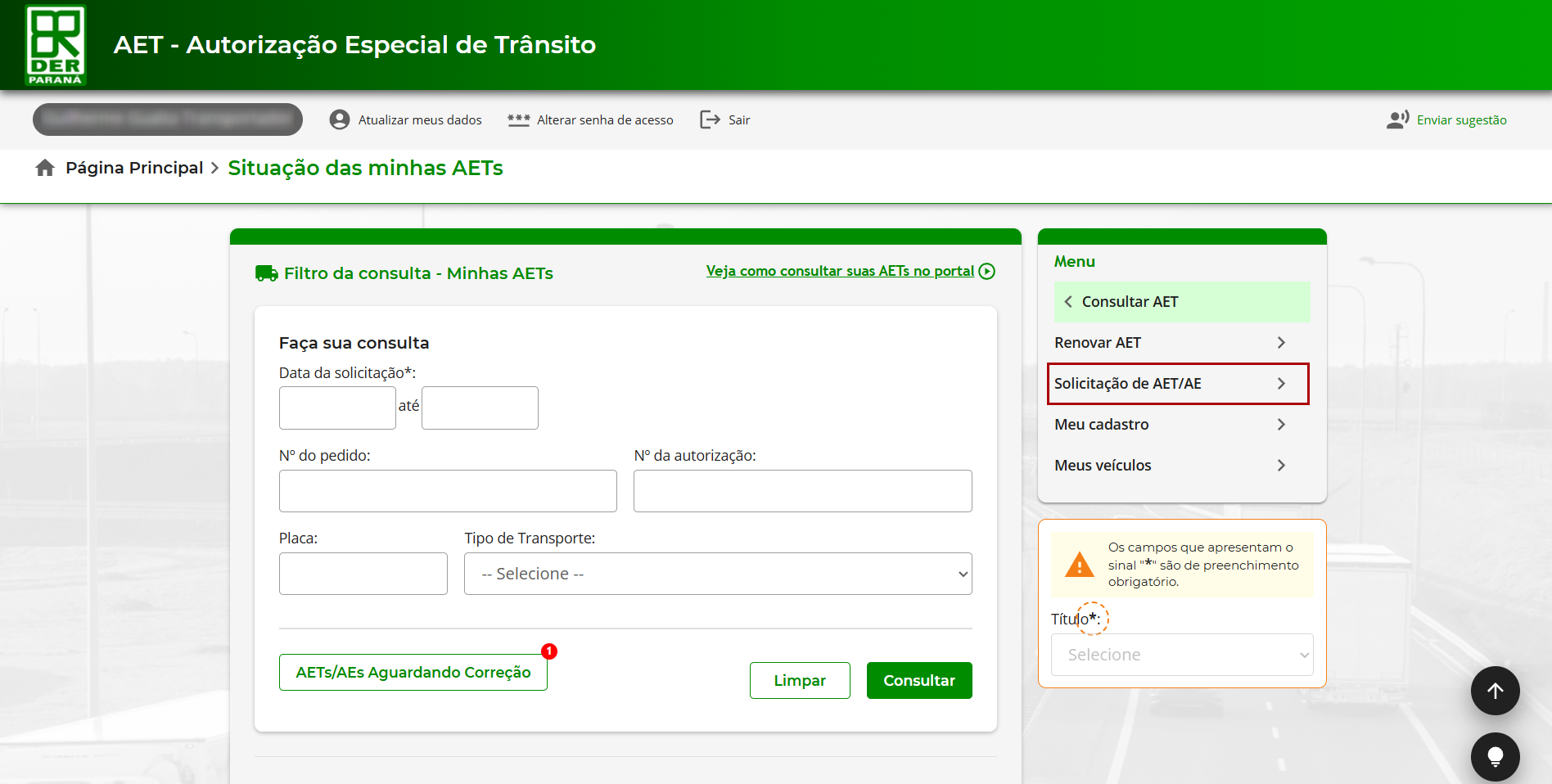Click the Sair logout icon
Image resolution: width=1552 pixels, height=784 pixels.
[710, 119]
